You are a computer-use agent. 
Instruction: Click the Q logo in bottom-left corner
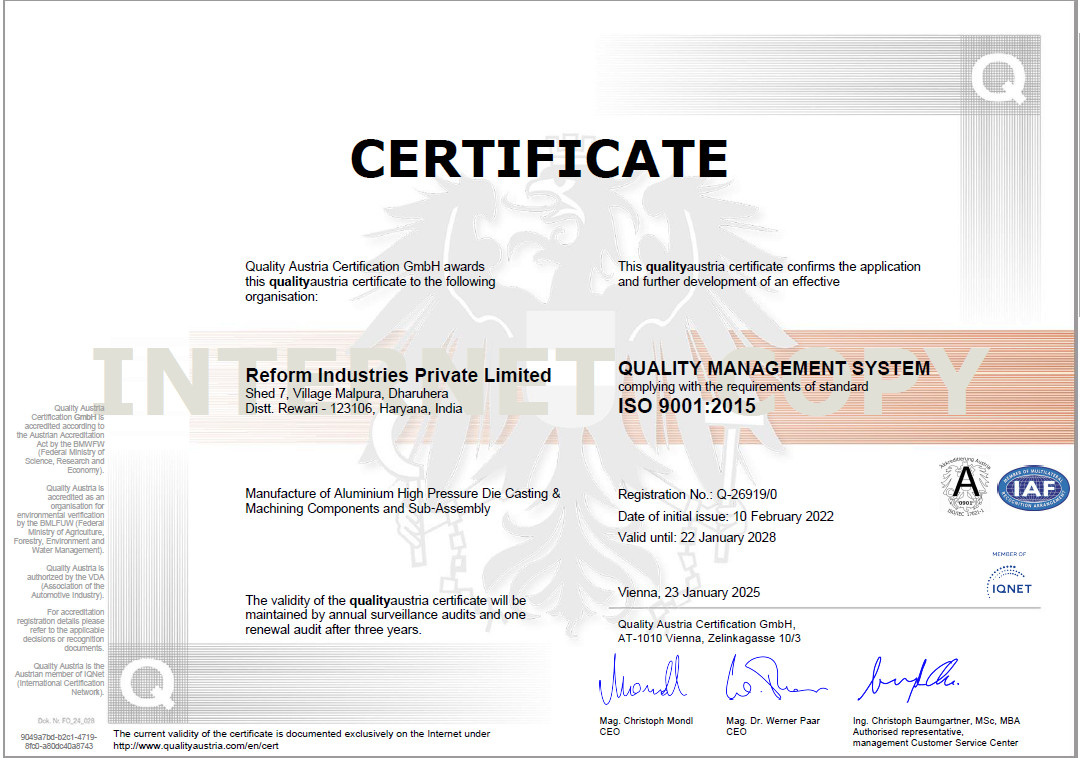coord(148,686)
